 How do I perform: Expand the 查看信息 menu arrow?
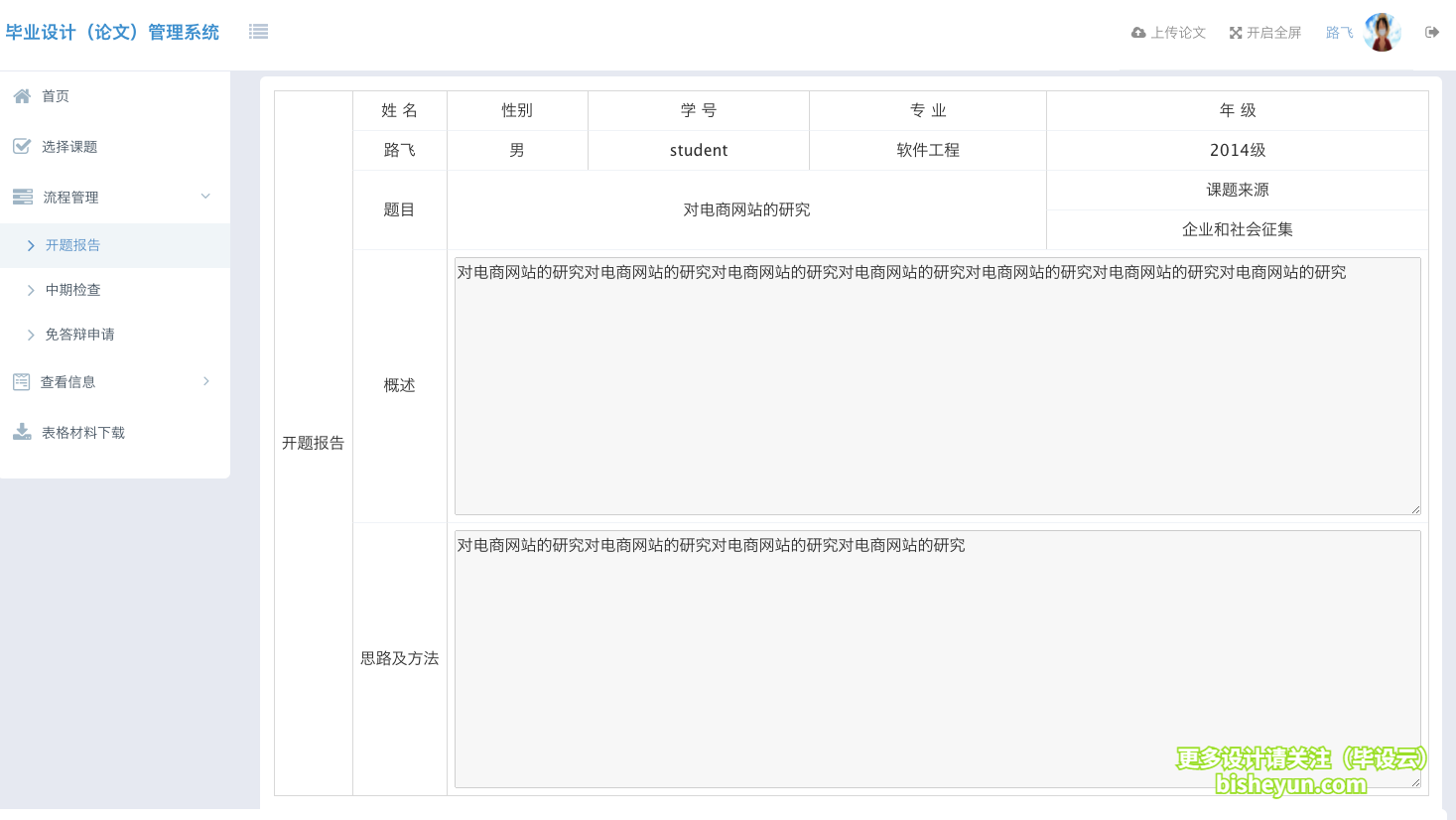point(205,381)
